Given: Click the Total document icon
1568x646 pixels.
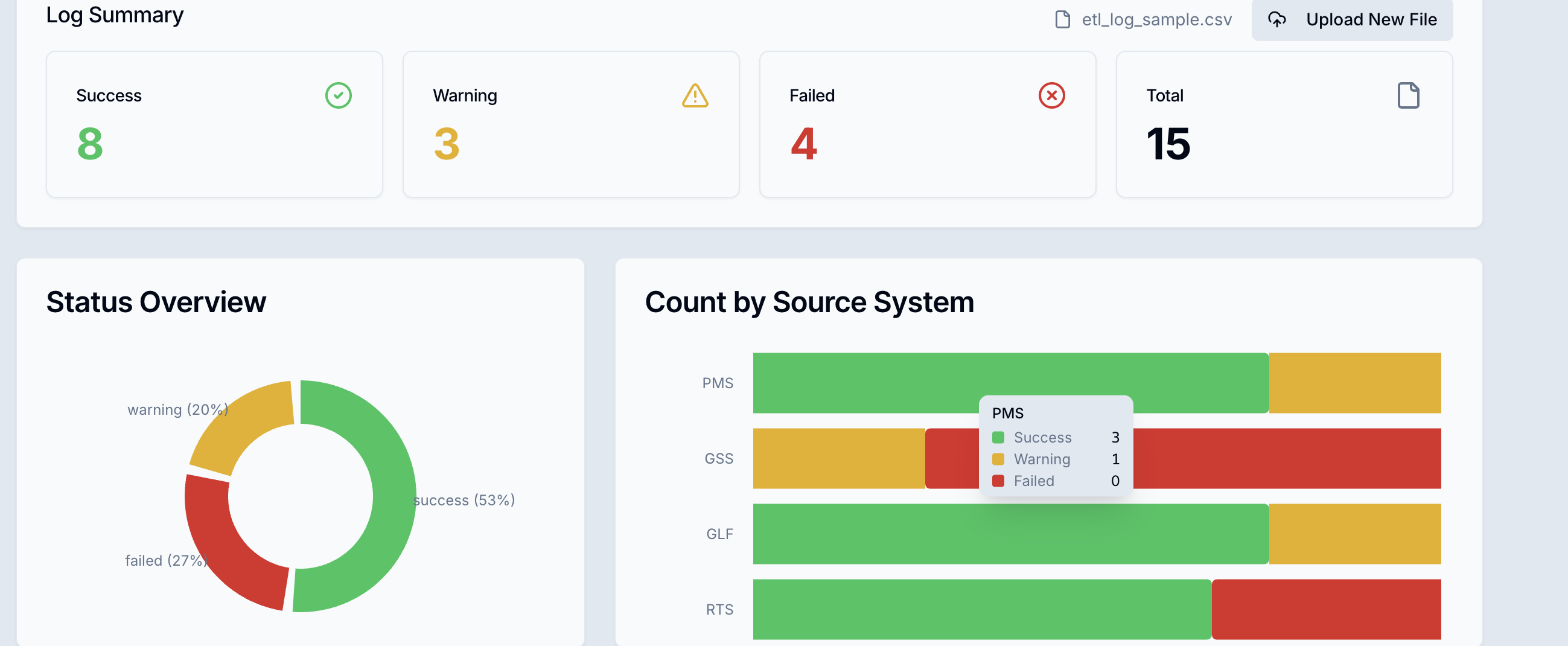Looking at the screenshot, I should [1408, 95].
